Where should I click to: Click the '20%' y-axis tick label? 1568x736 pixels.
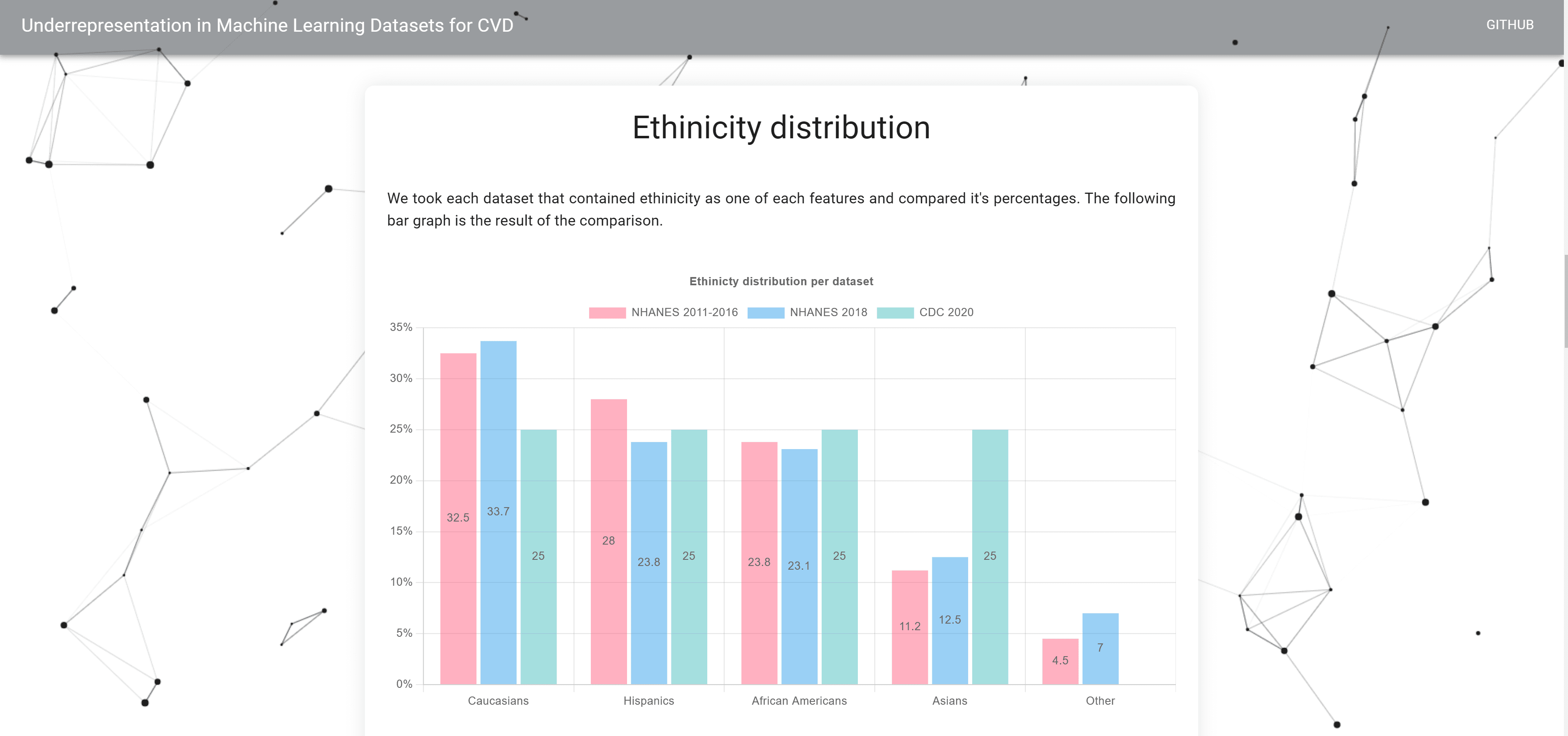pyautogui.click(x=401, y=480)
